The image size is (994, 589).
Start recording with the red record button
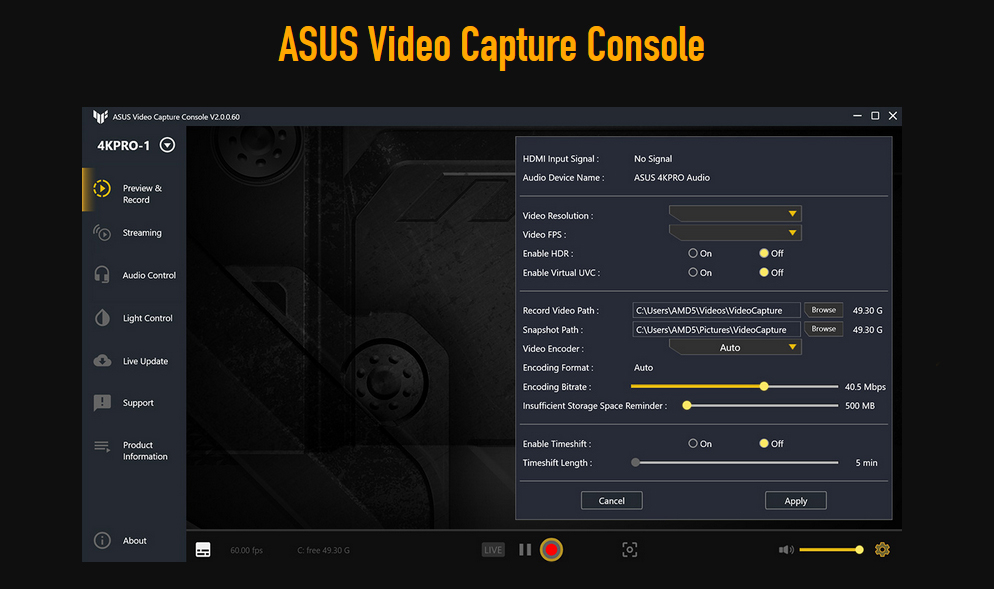click(552, 550)
